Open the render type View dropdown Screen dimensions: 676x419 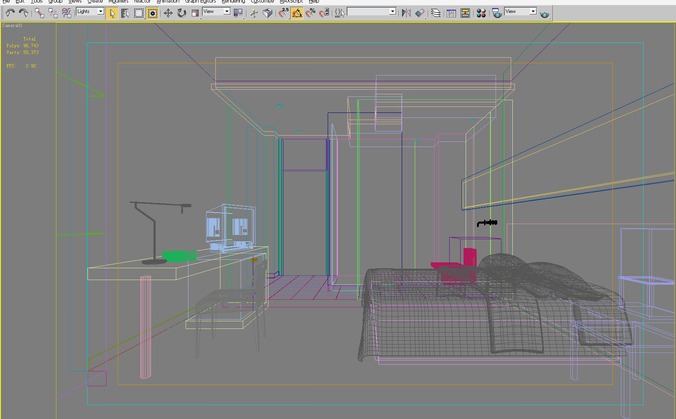tap(520, 11)
